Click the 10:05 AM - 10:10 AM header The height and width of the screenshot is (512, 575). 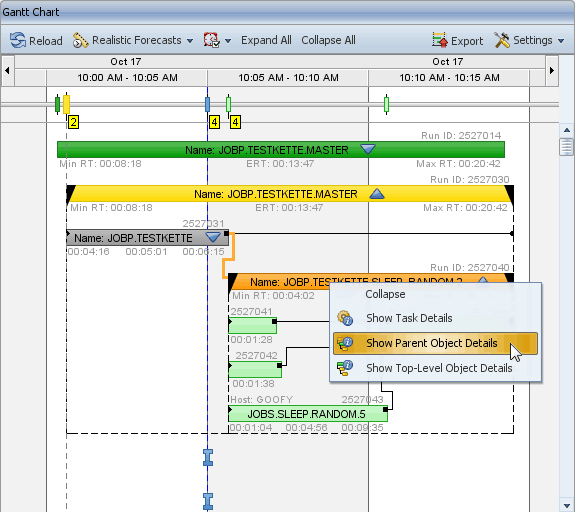(288, 78)
